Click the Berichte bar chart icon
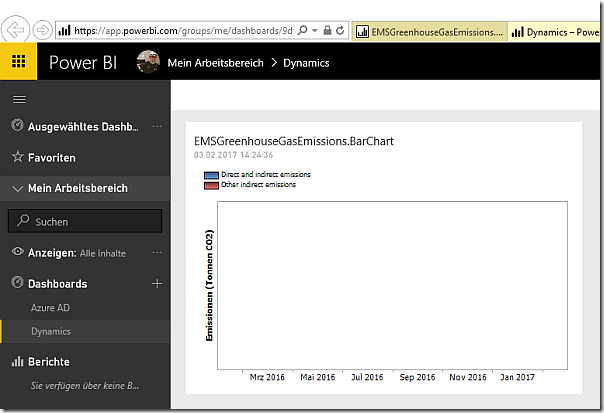The image size is (604, 413). pos(17,361)
